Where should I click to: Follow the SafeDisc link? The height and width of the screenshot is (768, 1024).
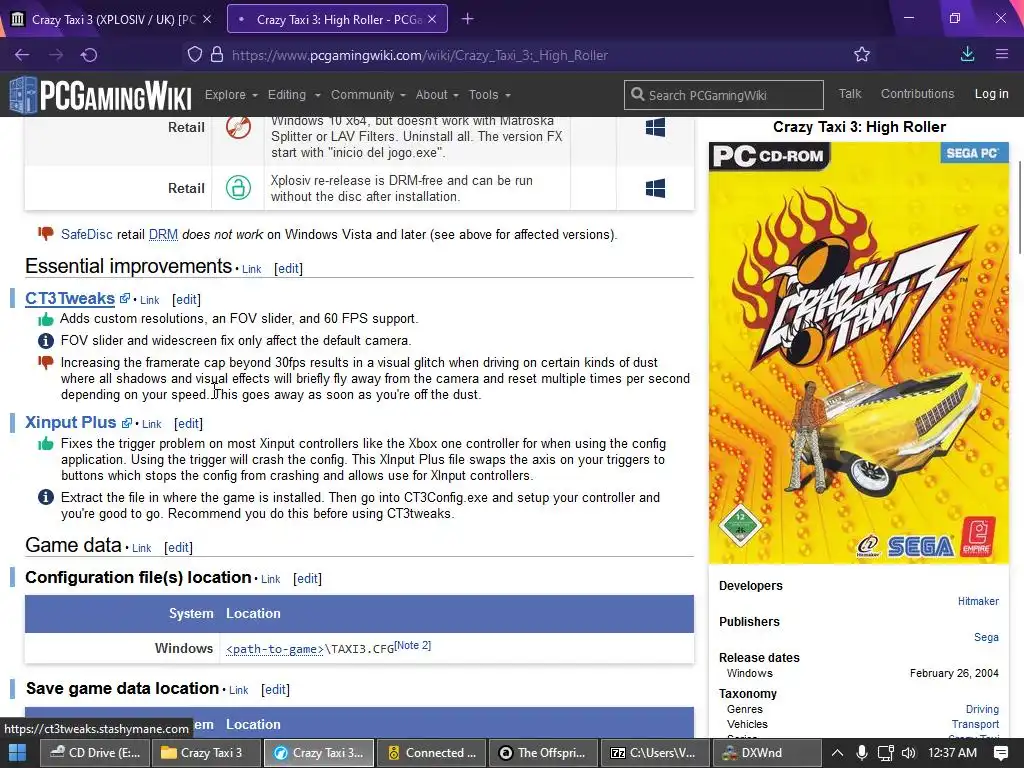click(86, 234)
